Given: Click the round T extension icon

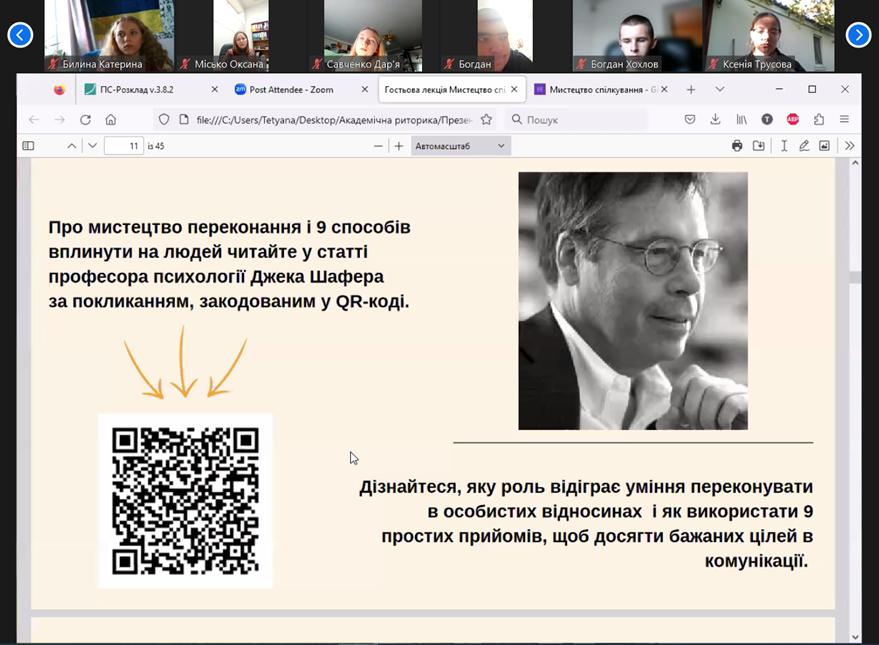Looking at the screenshot, I should (767, 119).
